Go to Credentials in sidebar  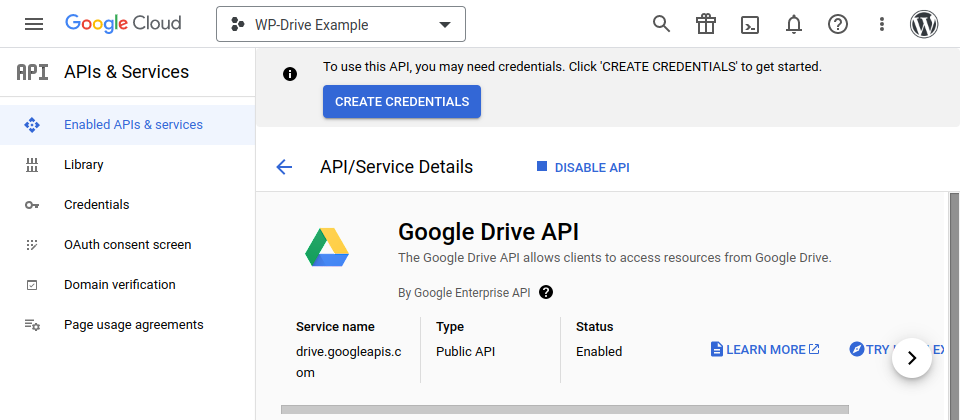click(x=96, y=205)
